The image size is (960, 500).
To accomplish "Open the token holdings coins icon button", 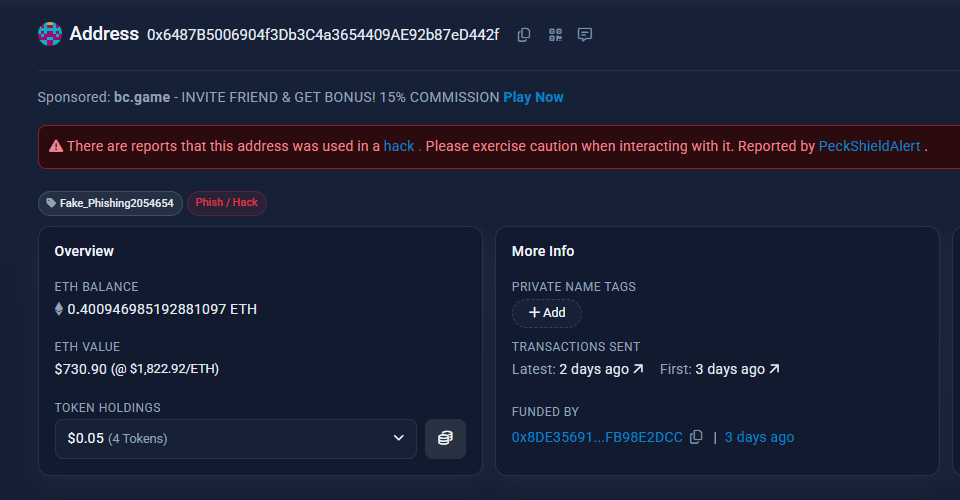I will tap(445, 438).
